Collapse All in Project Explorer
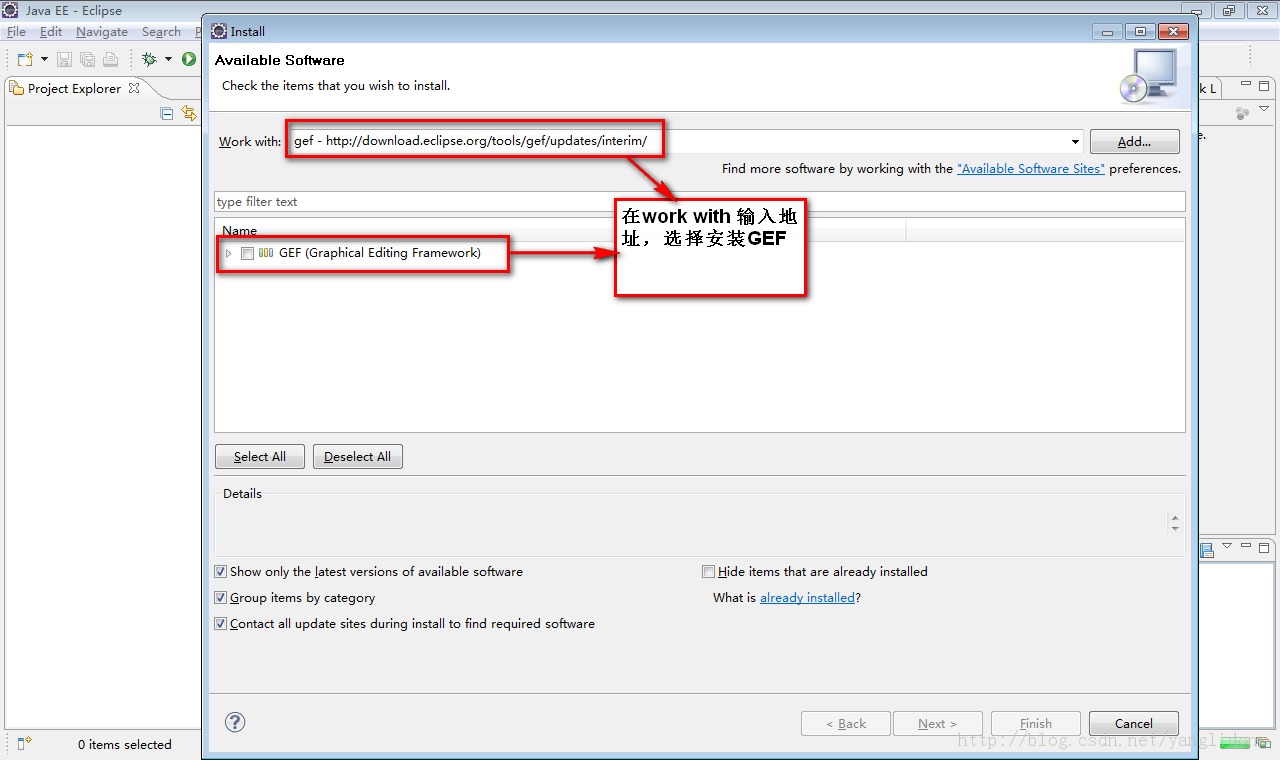Viewport: 1280px width, 760px height. pos(167,113)
